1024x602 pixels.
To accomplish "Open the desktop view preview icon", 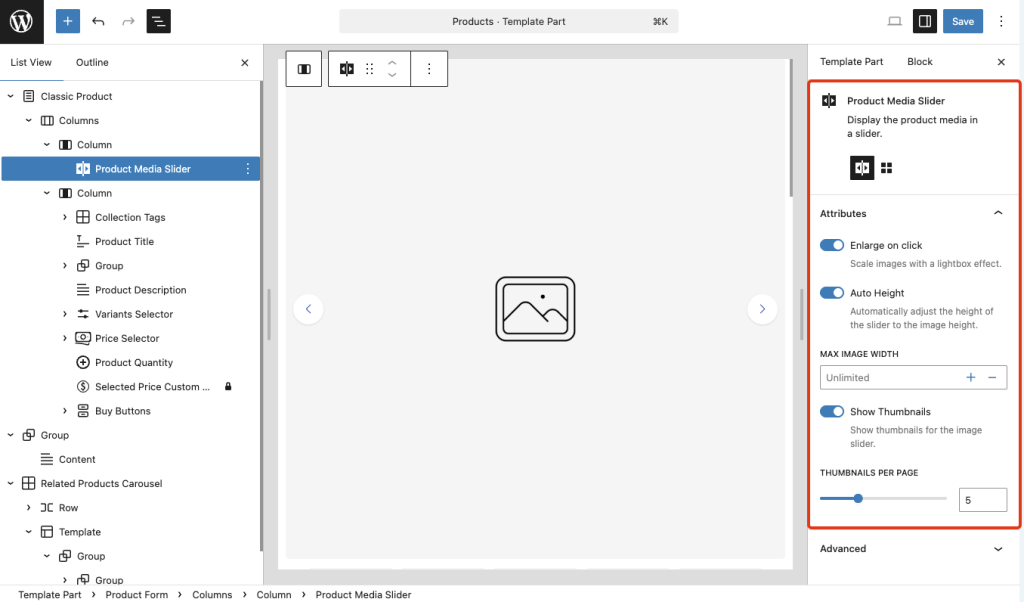I will [x=894, y=21].
